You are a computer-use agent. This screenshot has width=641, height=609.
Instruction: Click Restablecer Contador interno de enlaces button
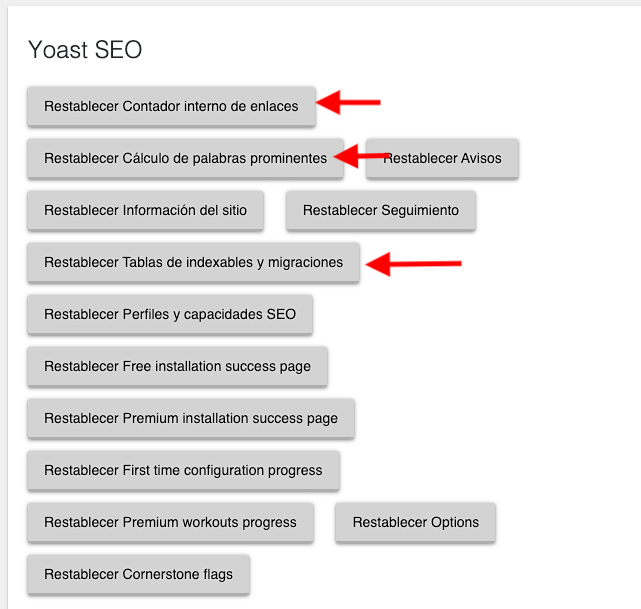point(171,106)
